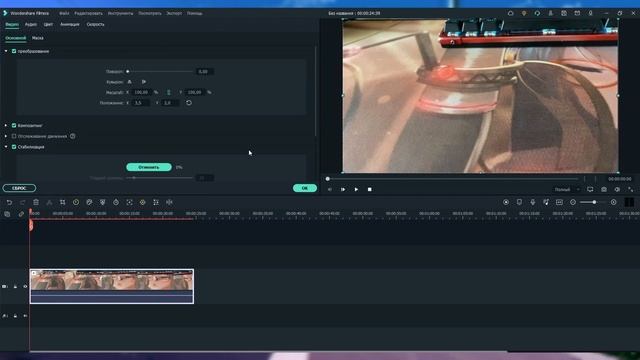Enable the Отслеживание движения checkbox

pyautogui.click(x=14, y=136)
